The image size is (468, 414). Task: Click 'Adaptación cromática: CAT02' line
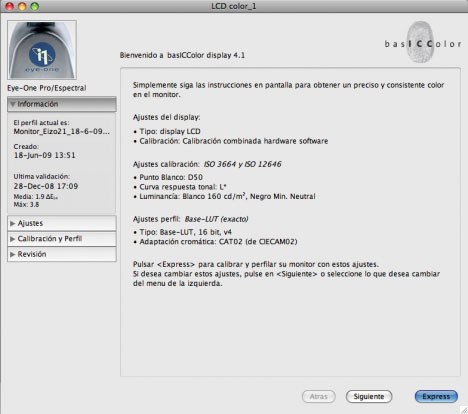tap(215, 242)
